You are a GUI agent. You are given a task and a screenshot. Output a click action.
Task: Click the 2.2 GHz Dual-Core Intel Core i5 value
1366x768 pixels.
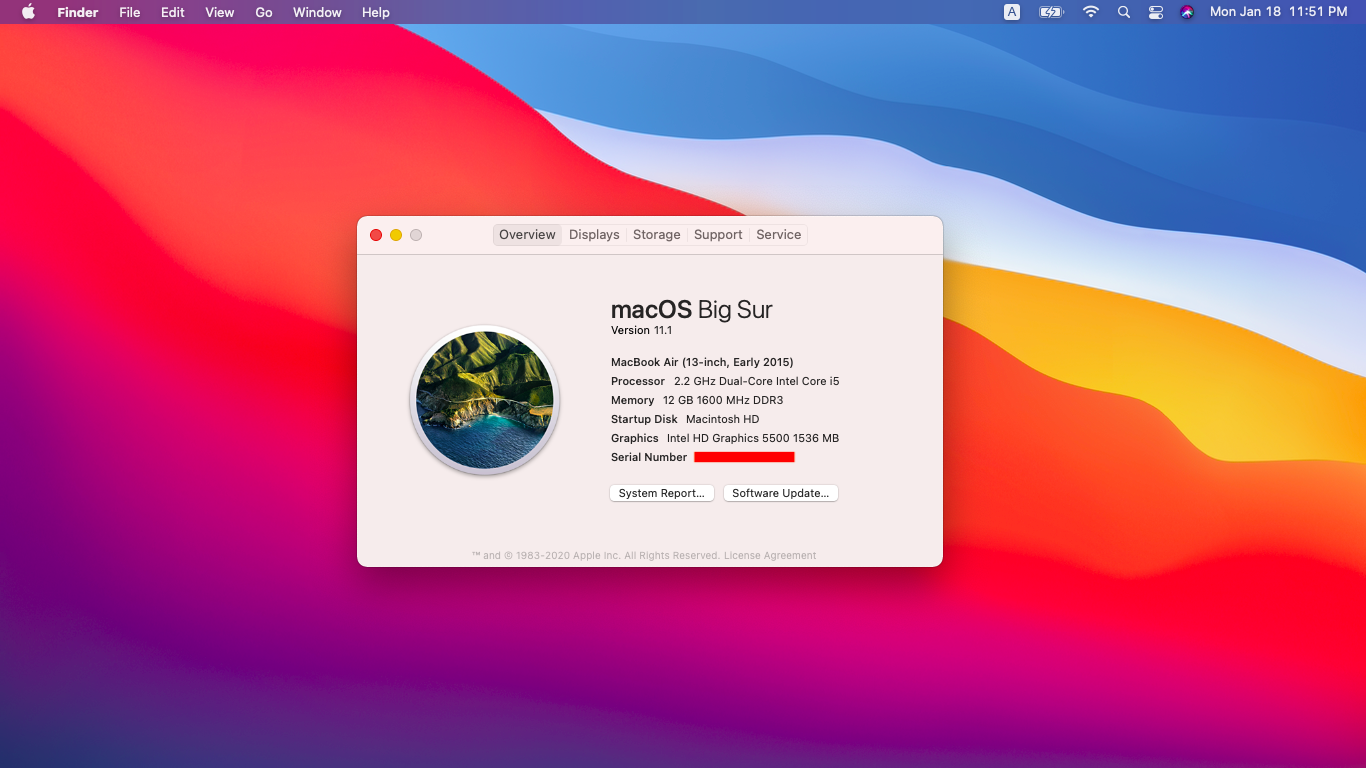[x=757, y=381]
